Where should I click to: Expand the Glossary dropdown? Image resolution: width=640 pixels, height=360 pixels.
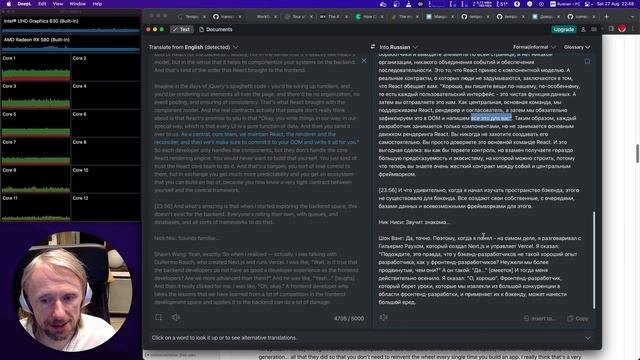(577, 47)
